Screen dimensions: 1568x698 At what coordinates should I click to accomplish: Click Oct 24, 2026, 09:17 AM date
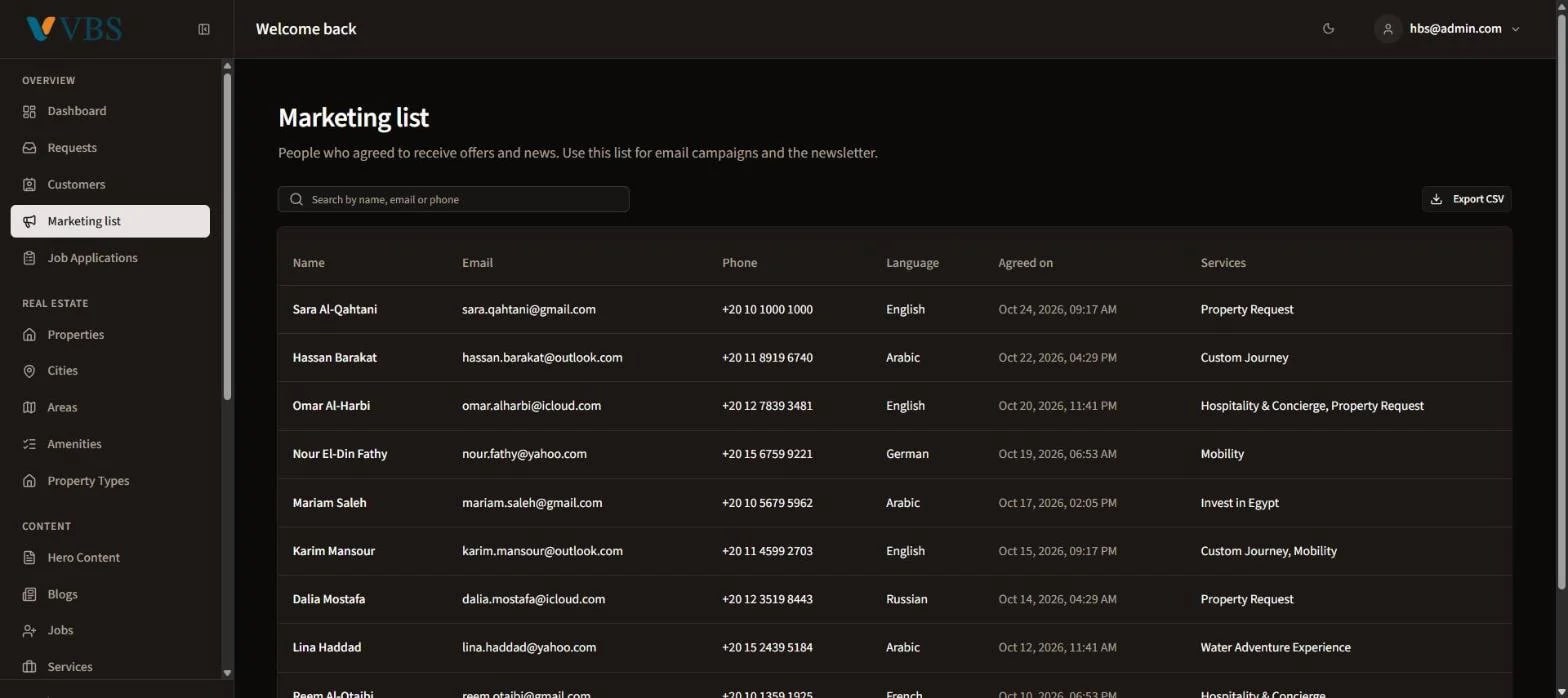(x=1057, y=310)
